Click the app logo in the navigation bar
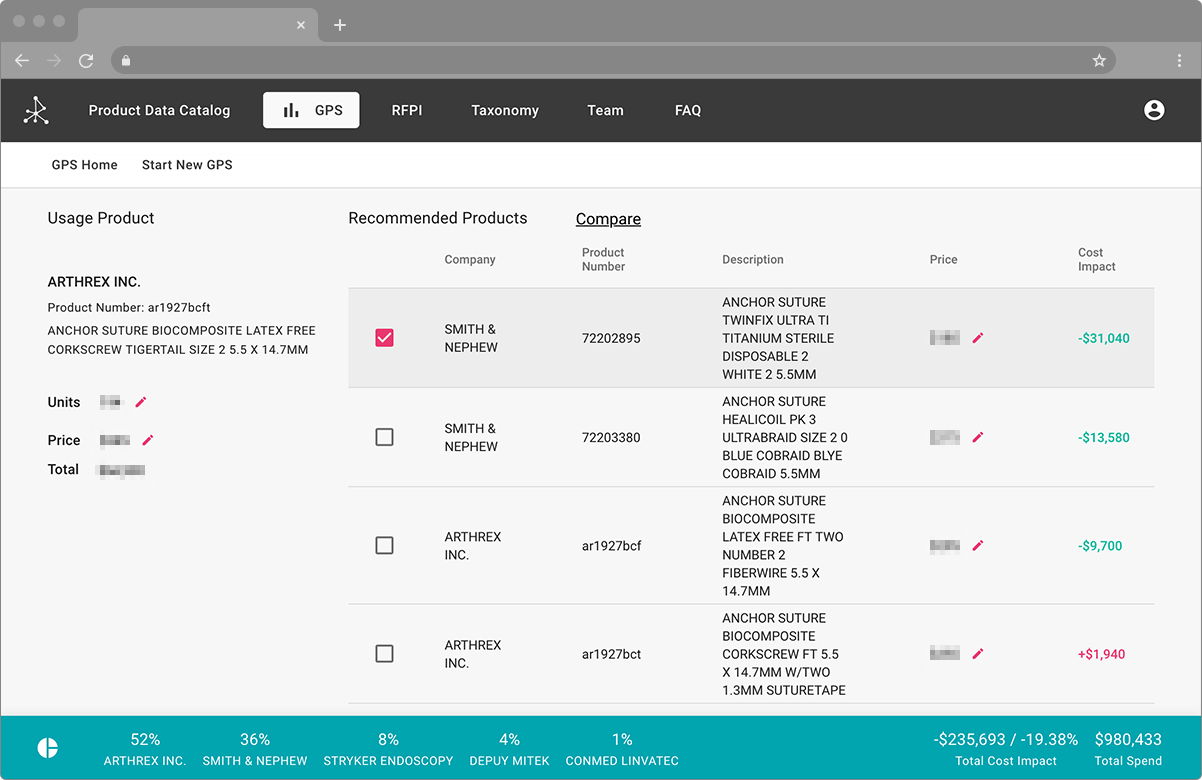The height and width of the screenshot is (780, 1202). pos(36,110)
